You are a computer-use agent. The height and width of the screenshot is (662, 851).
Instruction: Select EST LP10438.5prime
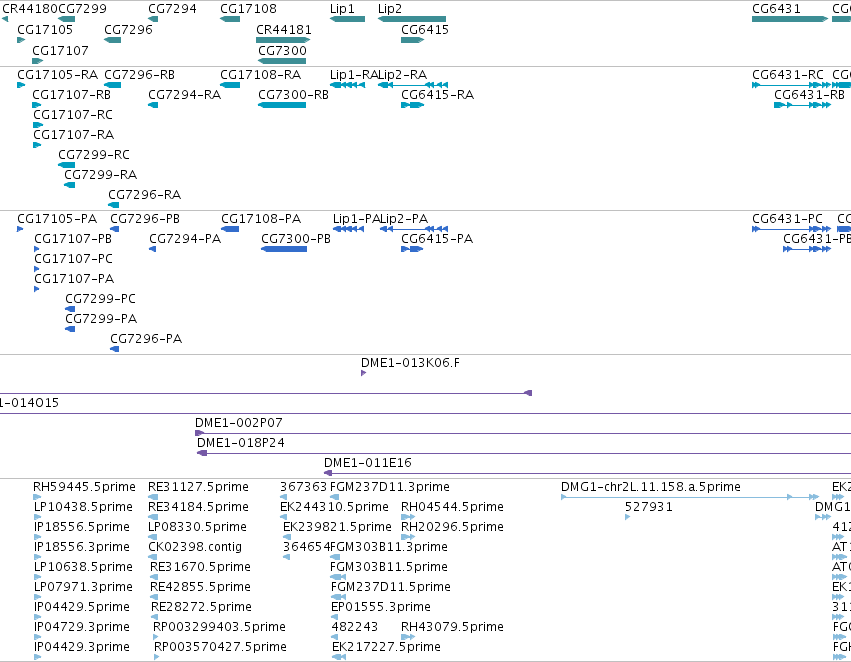tap(37, 517)
